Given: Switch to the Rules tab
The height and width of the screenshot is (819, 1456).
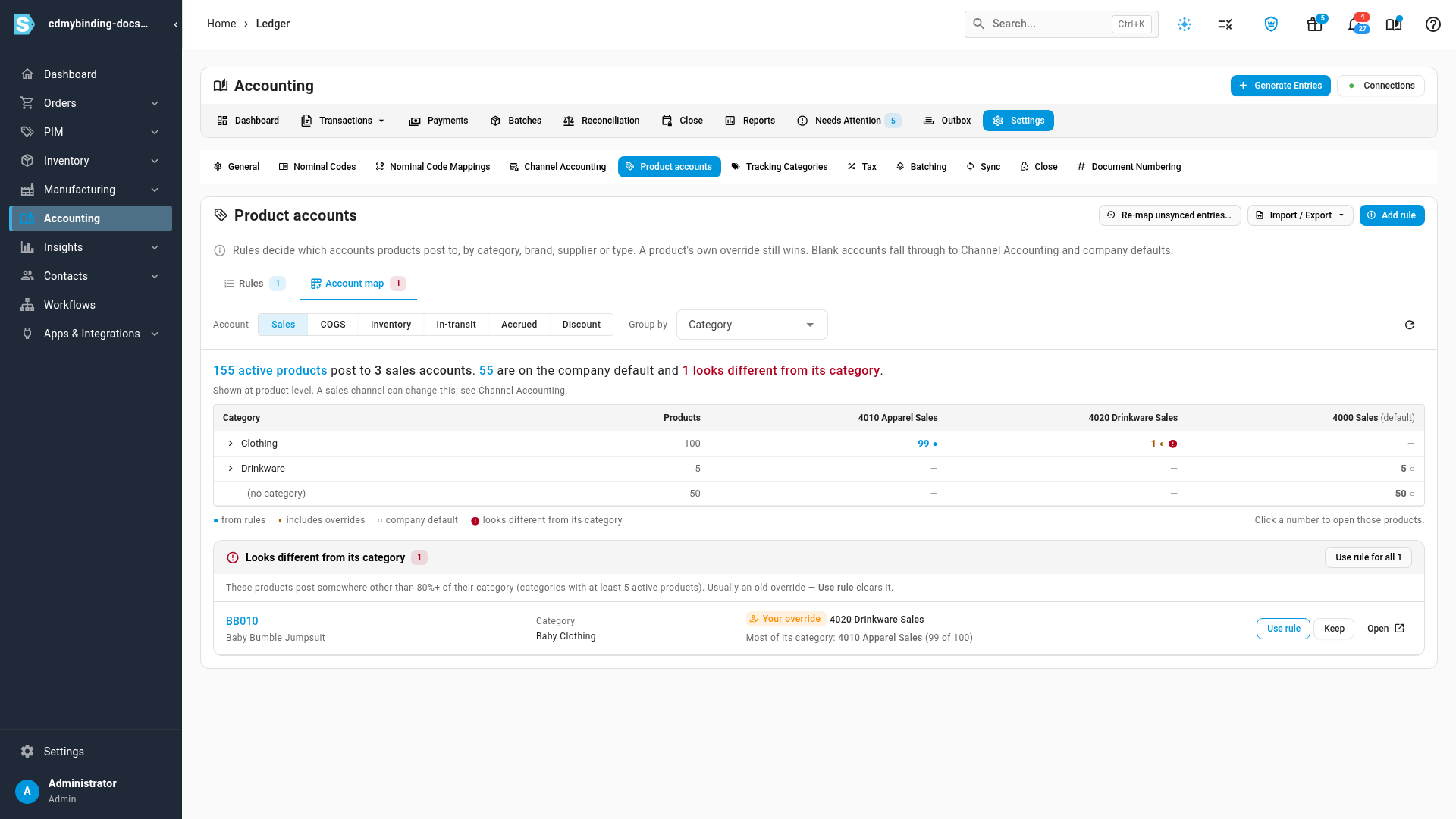Looking at the screenshot, I should [x=254, y=284].
